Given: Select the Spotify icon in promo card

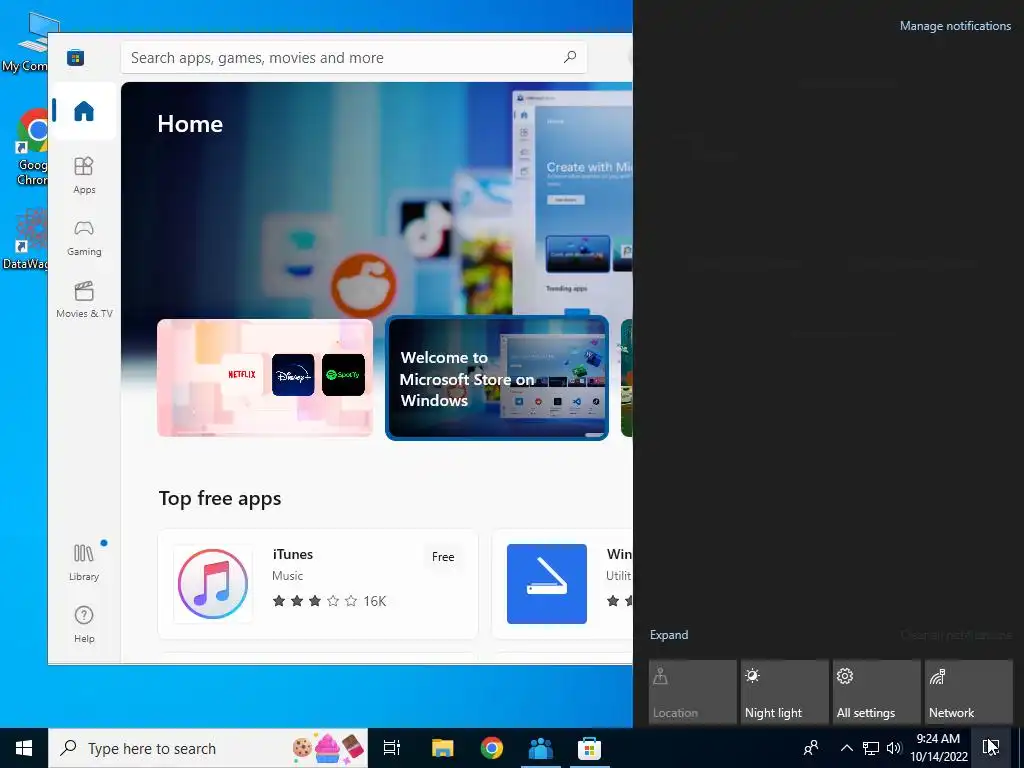Looking at the screenshot, I should 344,374.
